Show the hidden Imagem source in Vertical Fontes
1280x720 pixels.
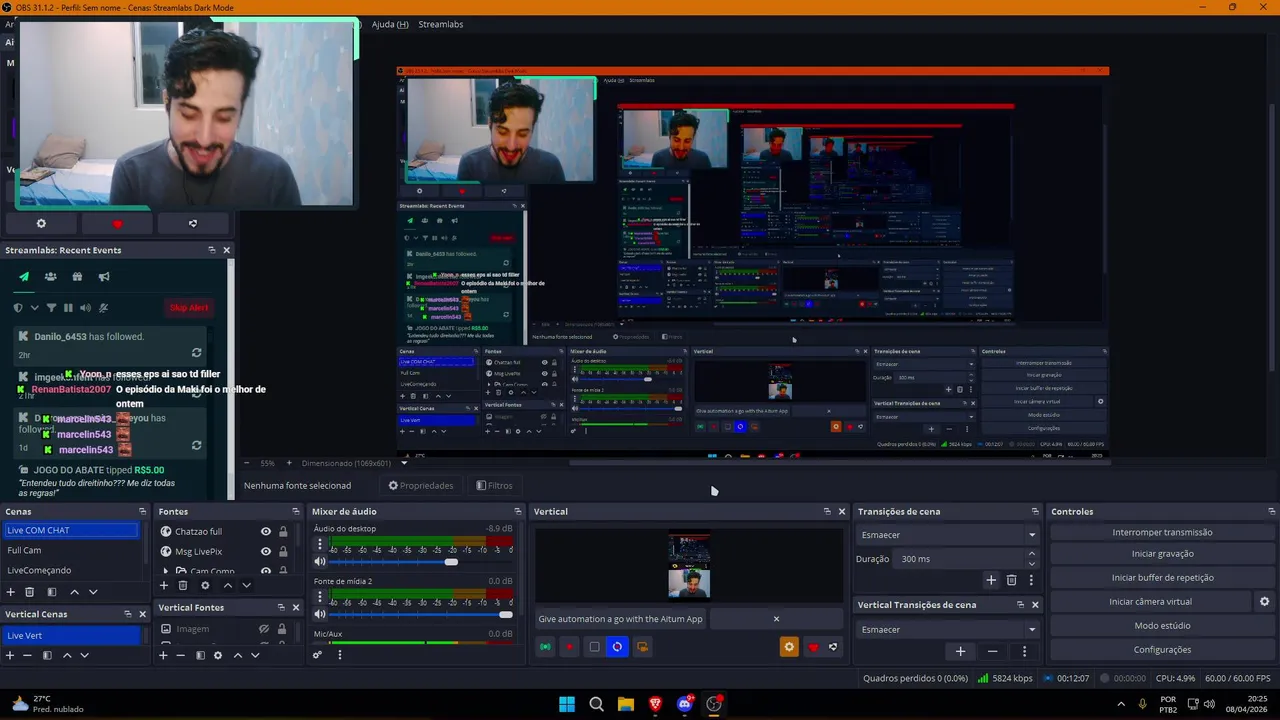pyautogui.click(x=264, y=629)
